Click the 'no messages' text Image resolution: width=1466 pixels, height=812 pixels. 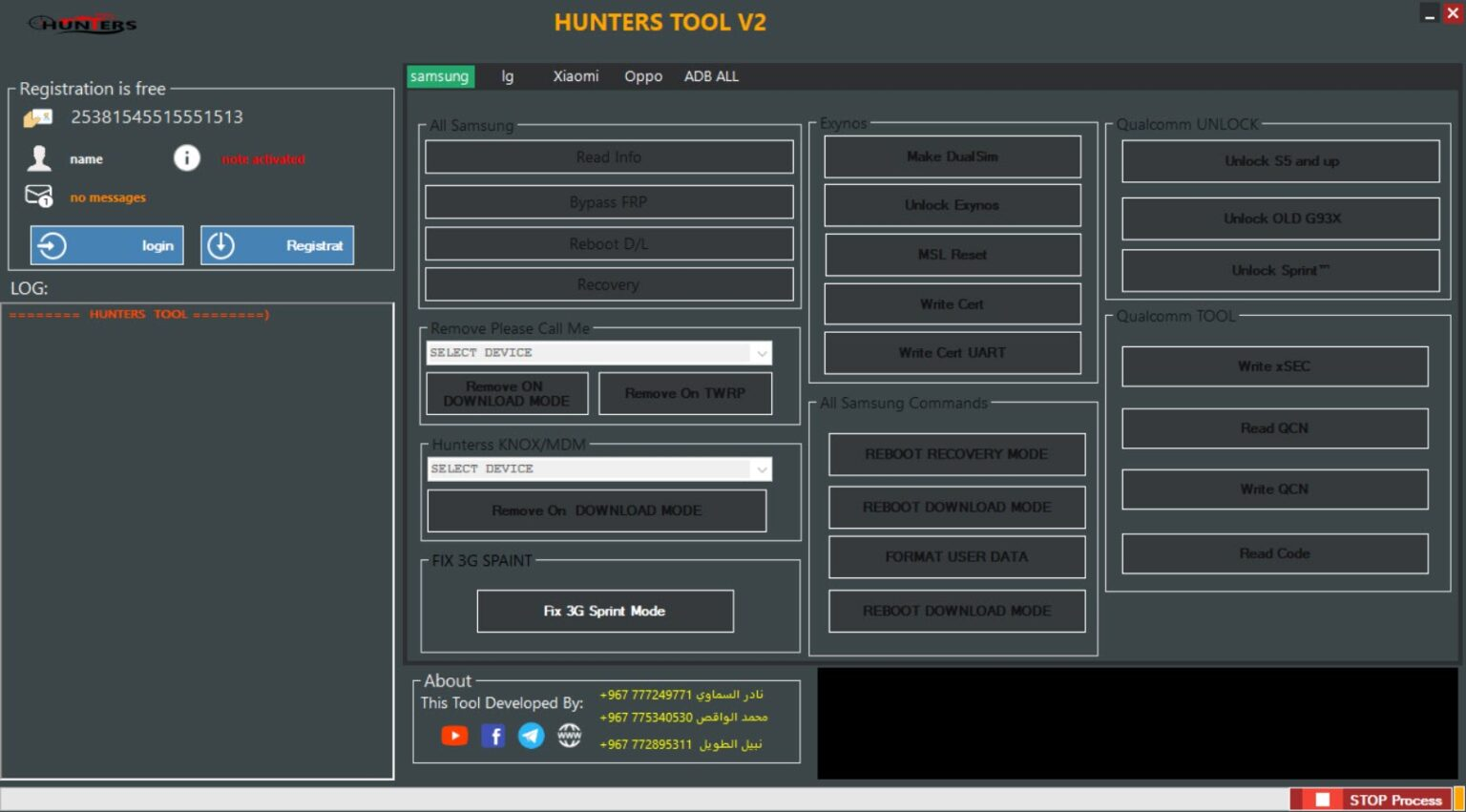tap(108, 198)
